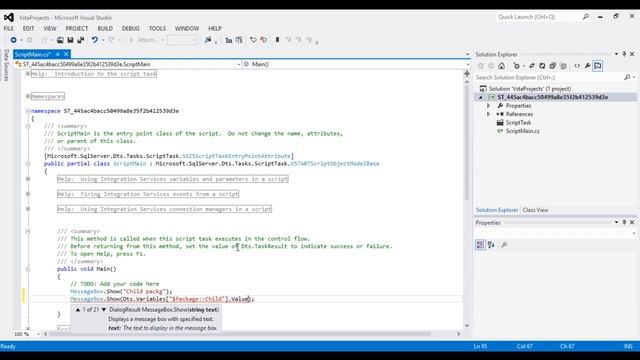Expand the Namespaces collapsed region

click(x=27, y=96)
